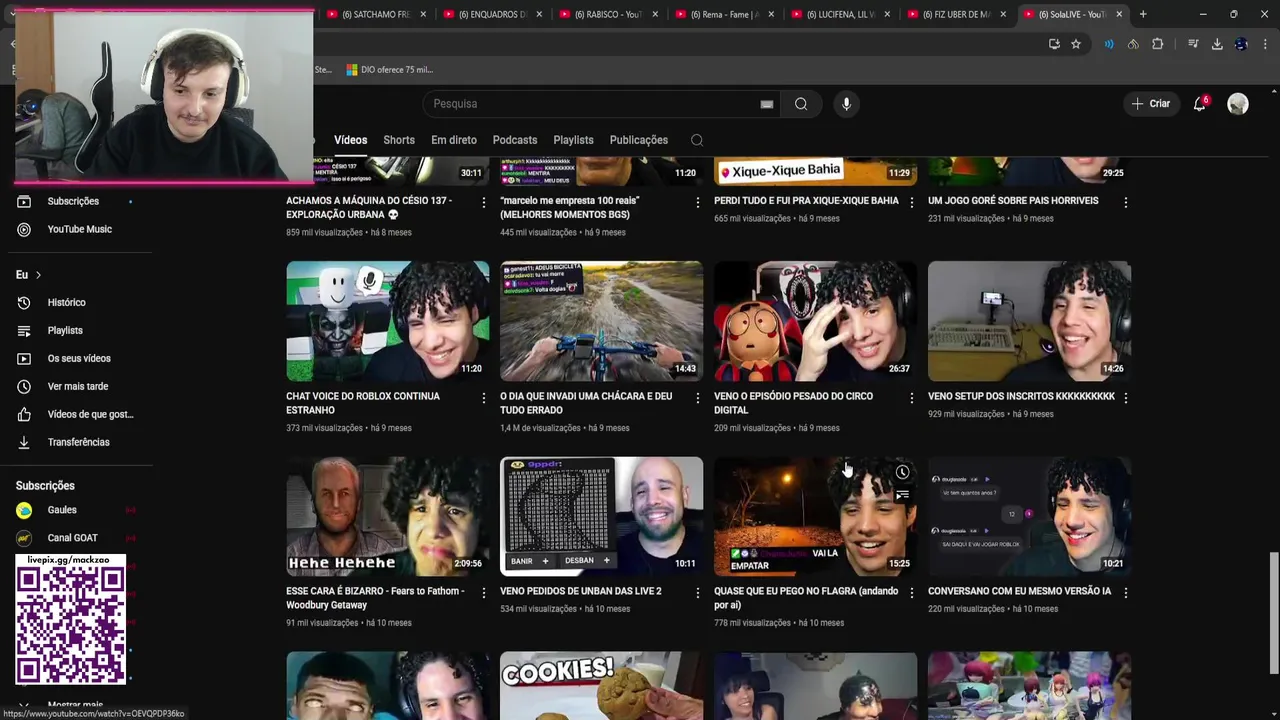This screenshot has height=720, width=1280.
Task: Click the Watch later clock on hovered thumbnail
Action: [x=902, y=472]
